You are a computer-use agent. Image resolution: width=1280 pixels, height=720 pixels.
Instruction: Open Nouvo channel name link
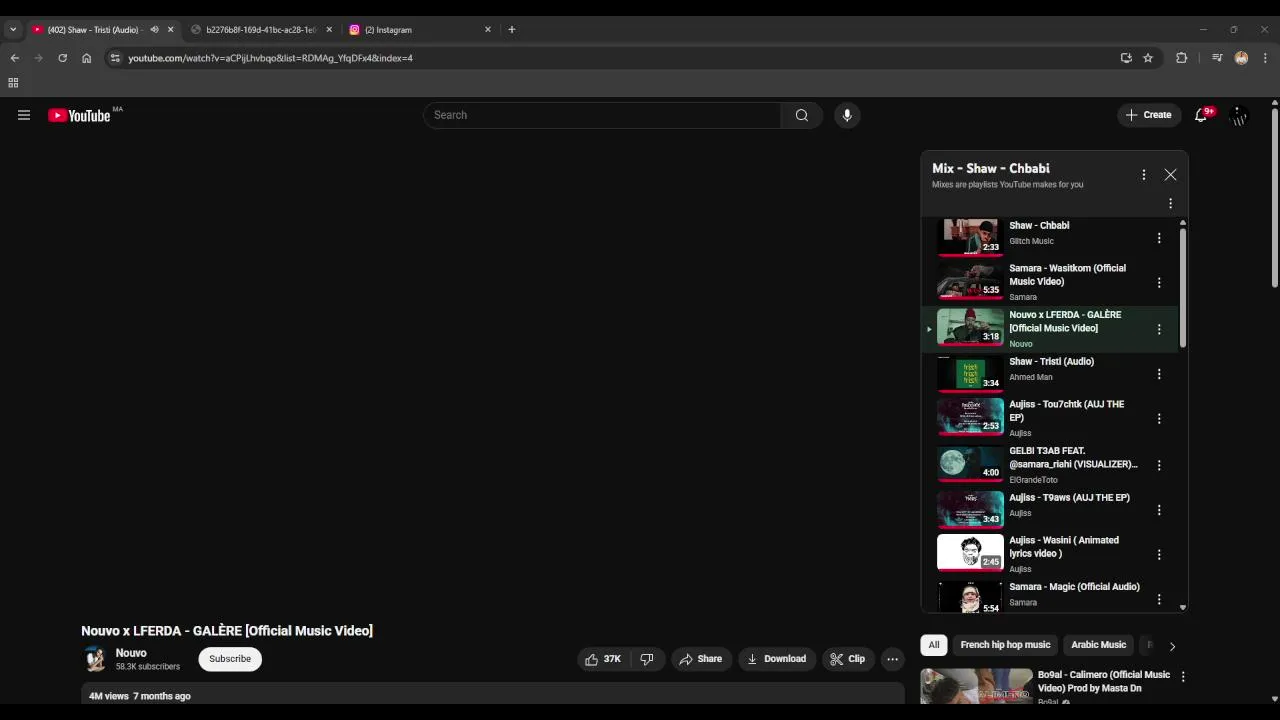click(x=131, y=653)
